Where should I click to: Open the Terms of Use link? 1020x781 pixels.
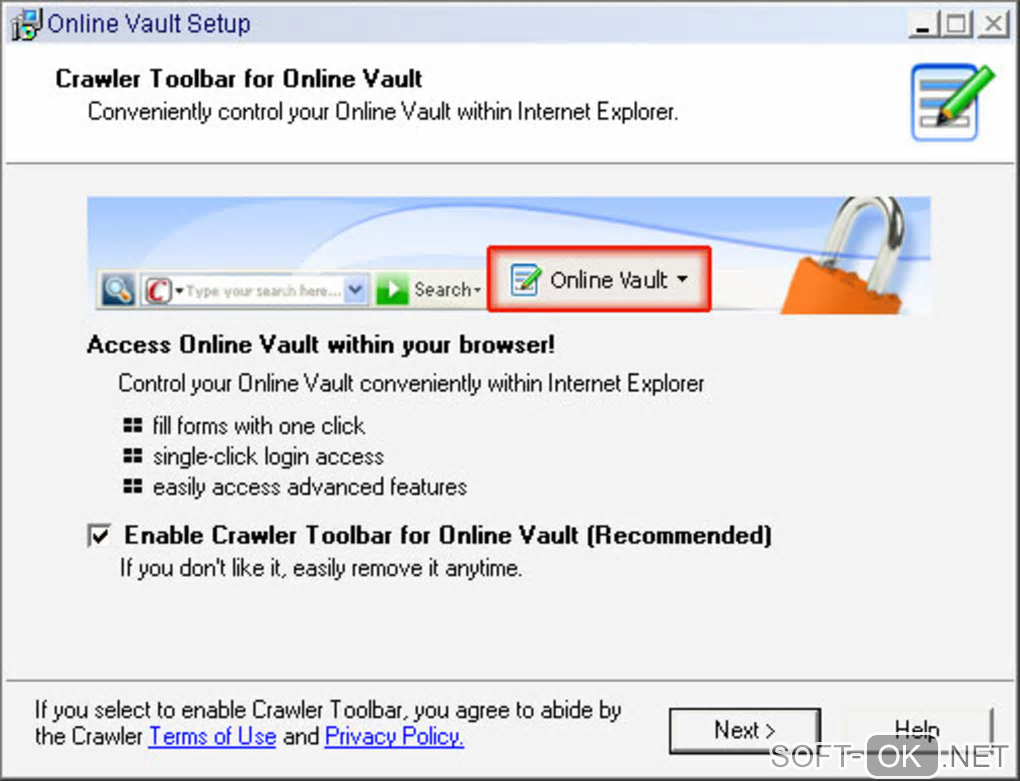213,736
